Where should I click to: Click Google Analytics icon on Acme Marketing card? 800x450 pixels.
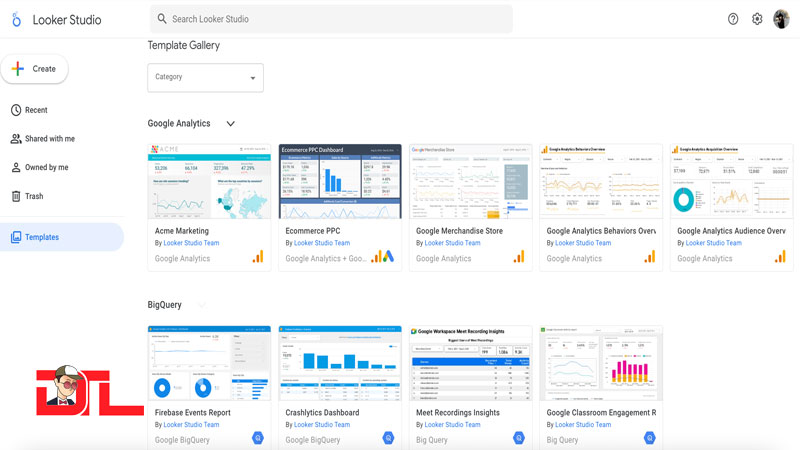point(258,257)
